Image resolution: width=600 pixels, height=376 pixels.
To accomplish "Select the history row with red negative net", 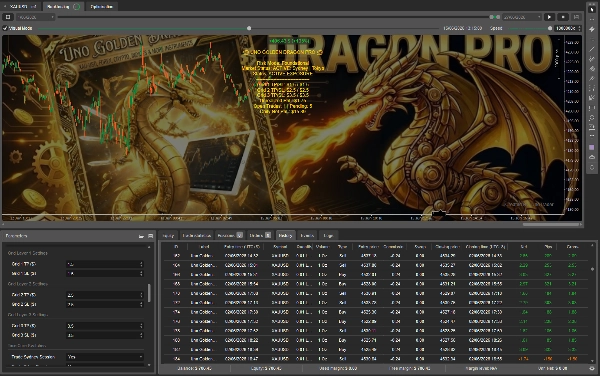I will [x=376, y=359].
